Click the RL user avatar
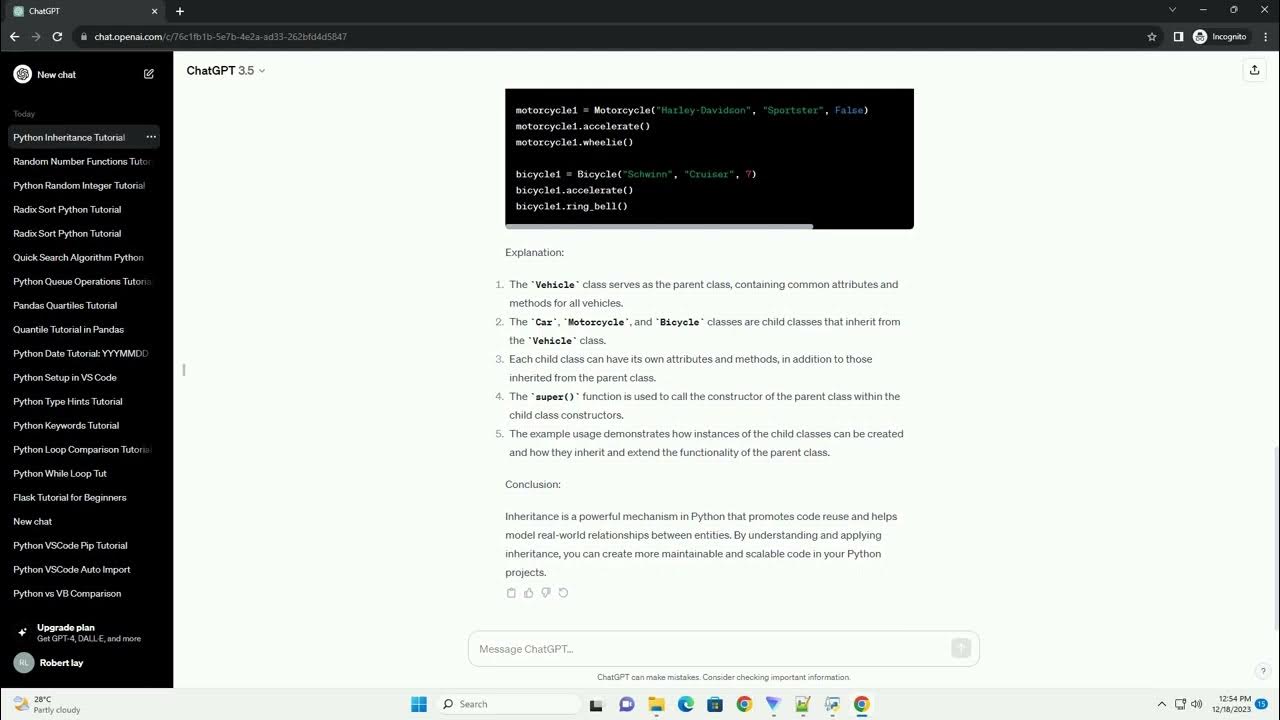Viewport: 1280px width, 720px height. (x=23, y=662)
